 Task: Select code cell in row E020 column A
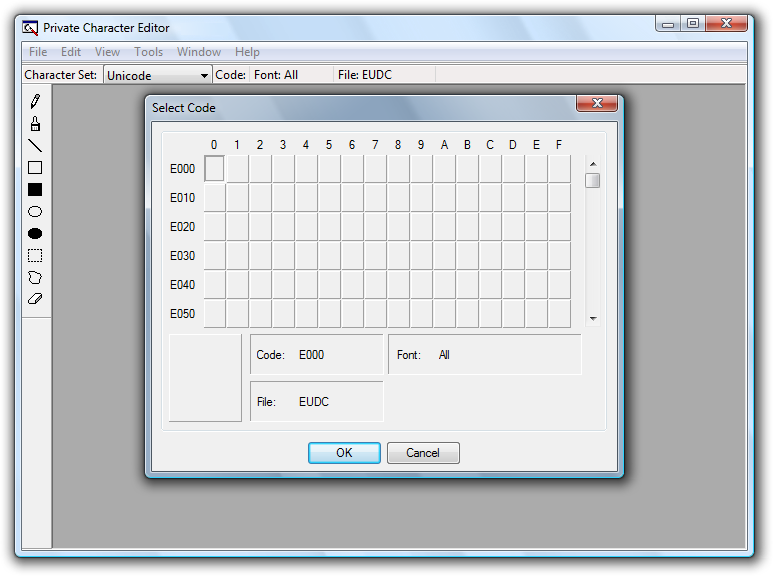coord(444,227)
